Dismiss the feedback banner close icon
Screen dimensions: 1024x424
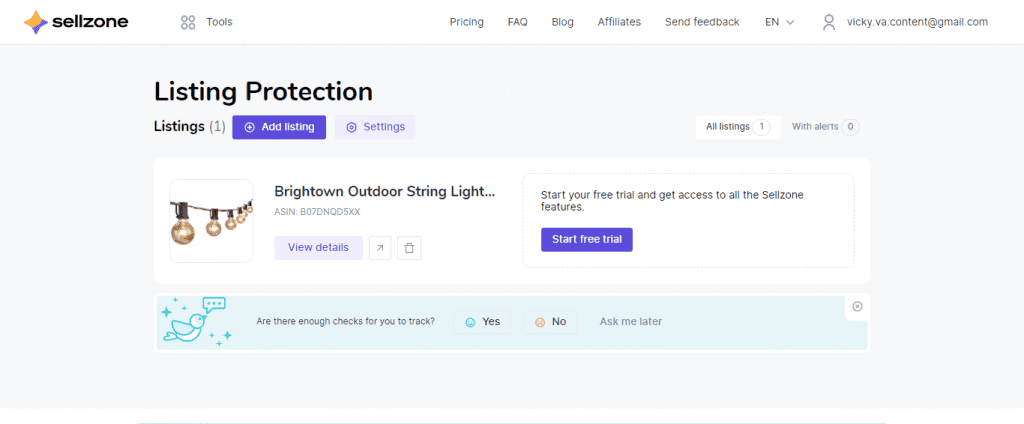click(x=857, y=306)
